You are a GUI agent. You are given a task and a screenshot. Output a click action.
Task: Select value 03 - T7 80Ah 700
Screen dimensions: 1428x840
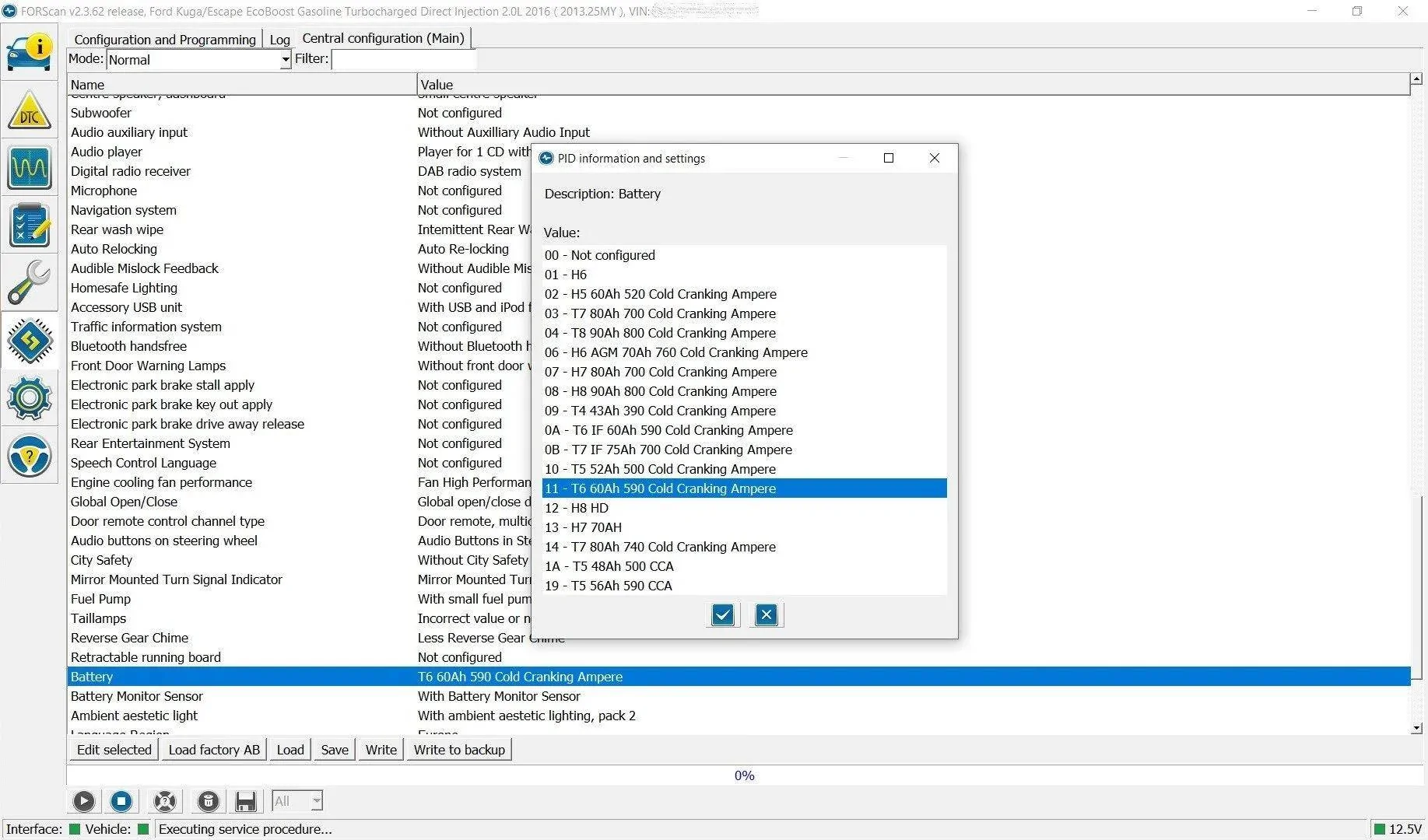click(744, 313)
